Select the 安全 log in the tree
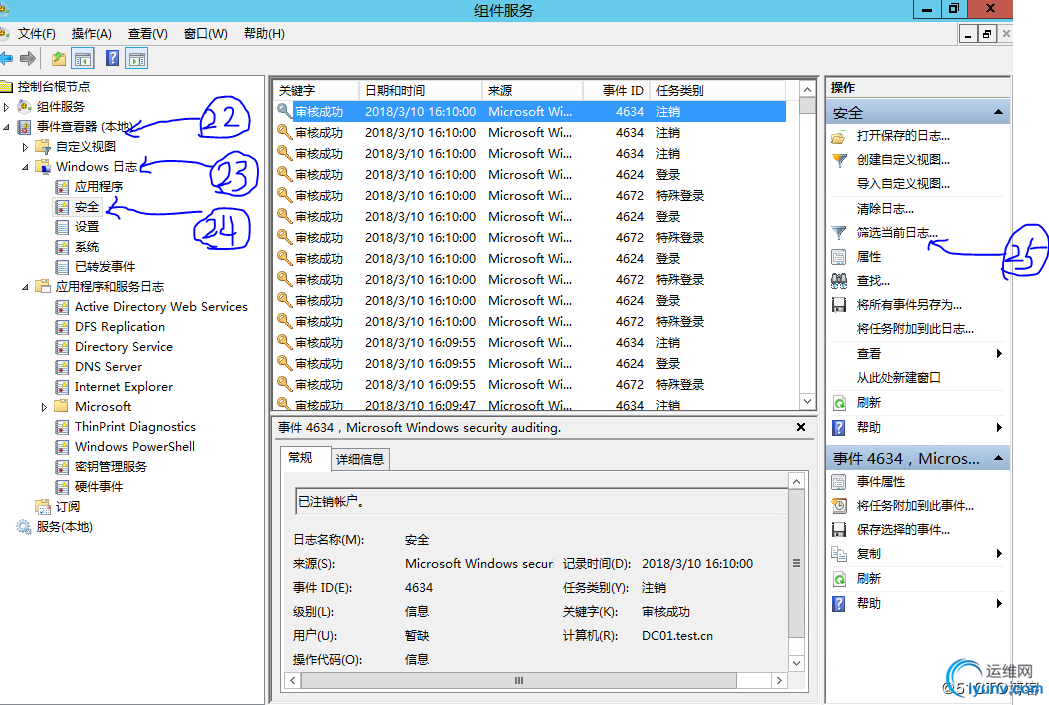 (87, 207)
